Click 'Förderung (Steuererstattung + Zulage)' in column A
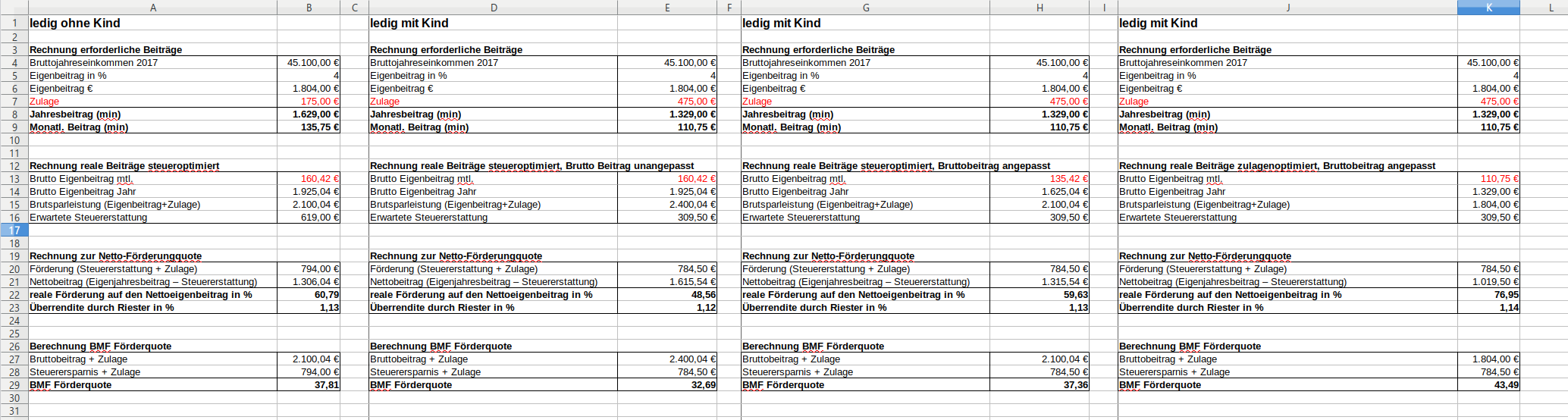This screenshot has width=1568, height=420. pyautogui.click(x=113, y=269)
